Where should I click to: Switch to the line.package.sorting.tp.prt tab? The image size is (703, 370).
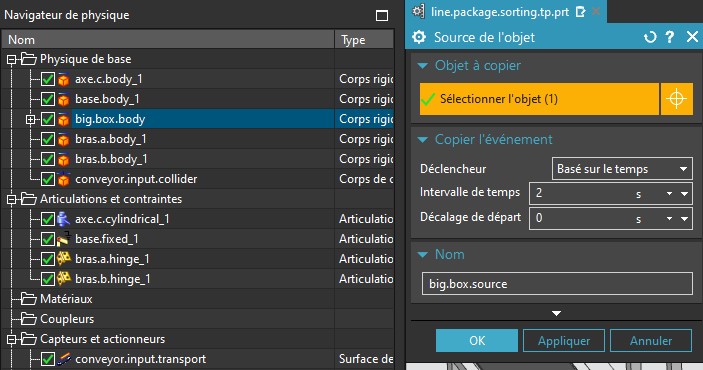pos(499,12)
